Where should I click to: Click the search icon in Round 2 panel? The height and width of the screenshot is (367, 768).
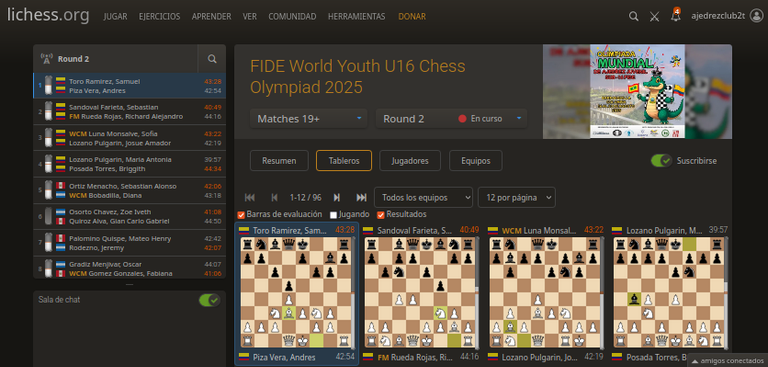(x=212, y=59)
